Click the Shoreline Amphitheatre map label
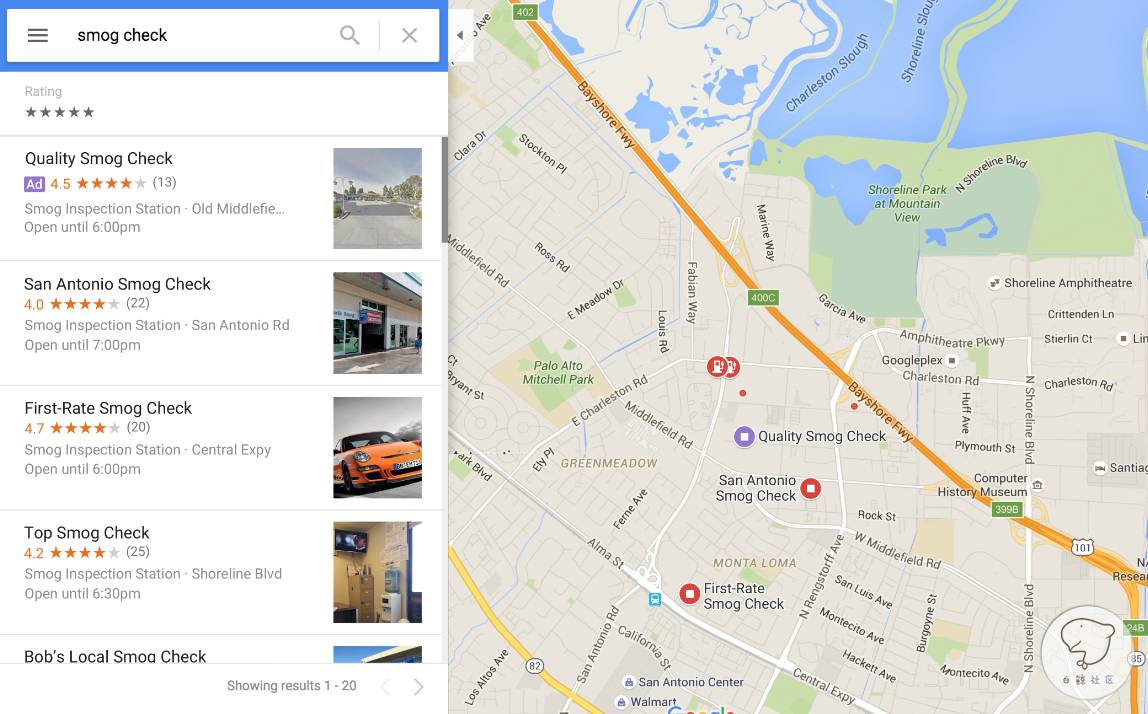Screen dimensions: 1148x714 (x=1067, y=283)
